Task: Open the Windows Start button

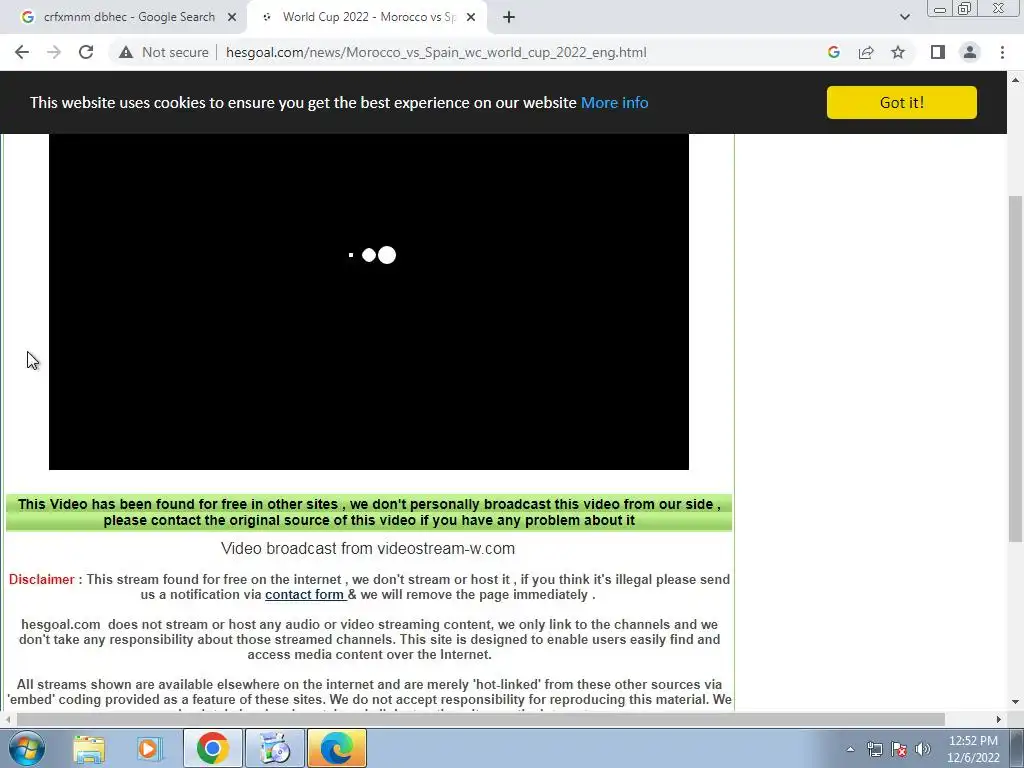Action: pyautogui.click(x=26, y=748)
